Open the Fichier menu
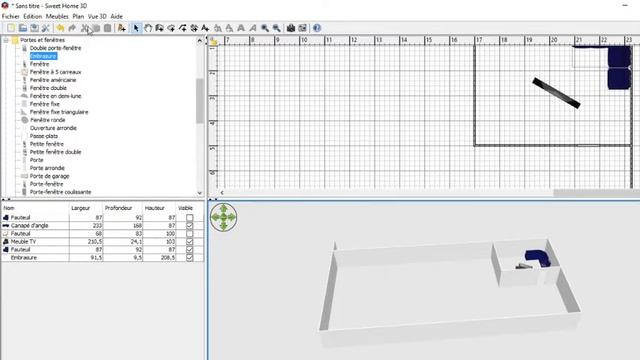Viewport: 640px width, 360px height. [11, 16]
